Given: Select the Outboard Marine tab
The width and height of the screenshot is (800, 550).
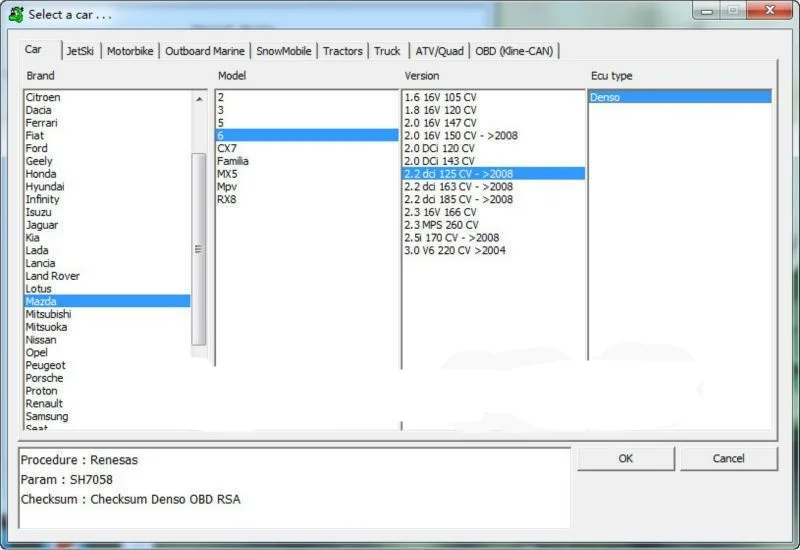Looking at the screenshot, I should [205, 51].
